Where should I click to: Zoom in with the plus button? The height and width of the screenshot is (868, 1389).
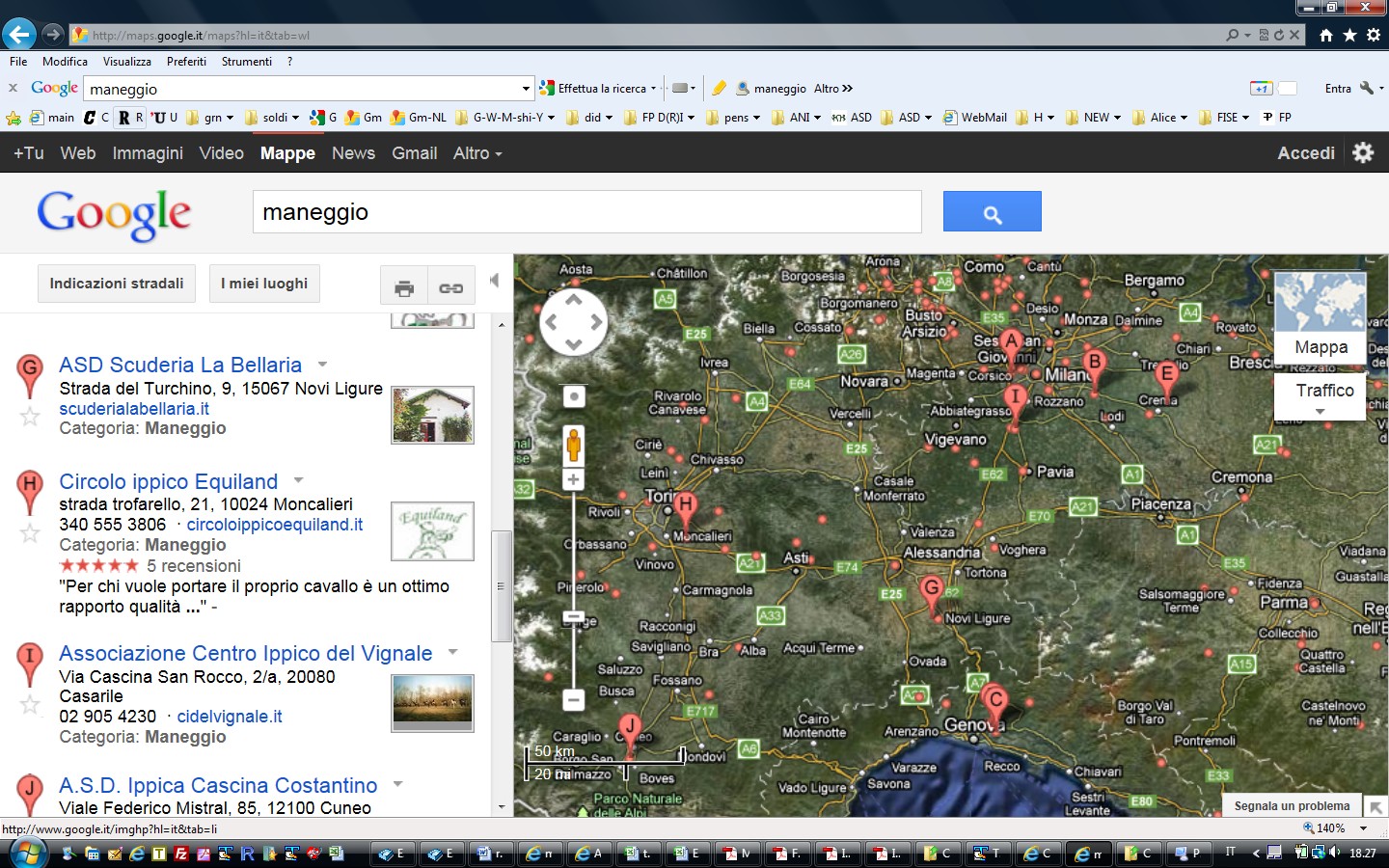click(573, 479)
